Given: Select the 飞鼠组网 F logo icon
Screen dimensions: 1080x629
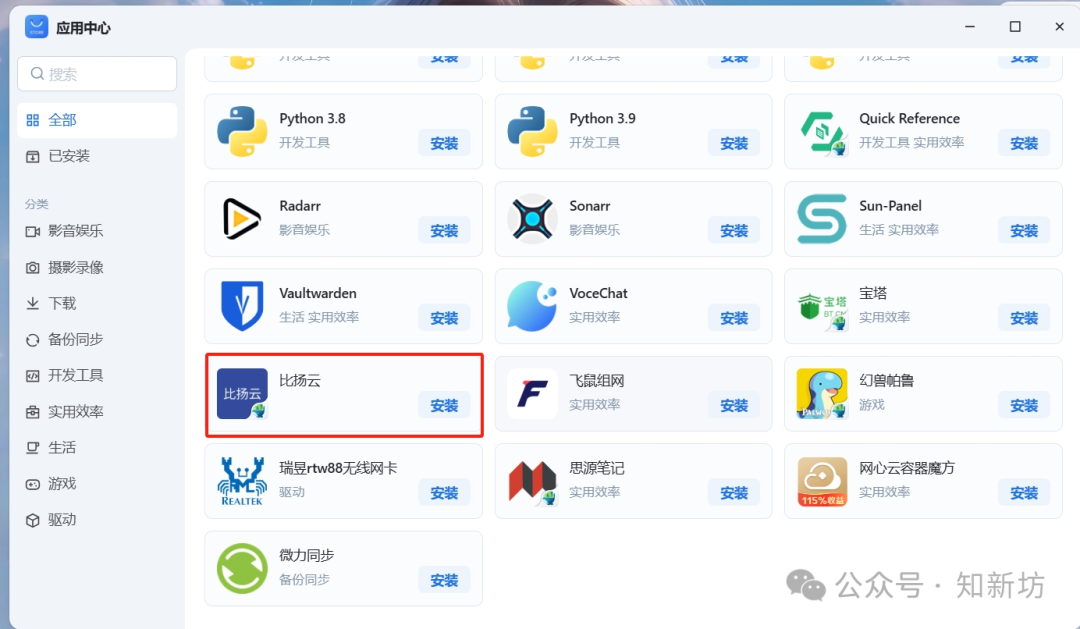Looking at the screenshot, I should [532, 393].
